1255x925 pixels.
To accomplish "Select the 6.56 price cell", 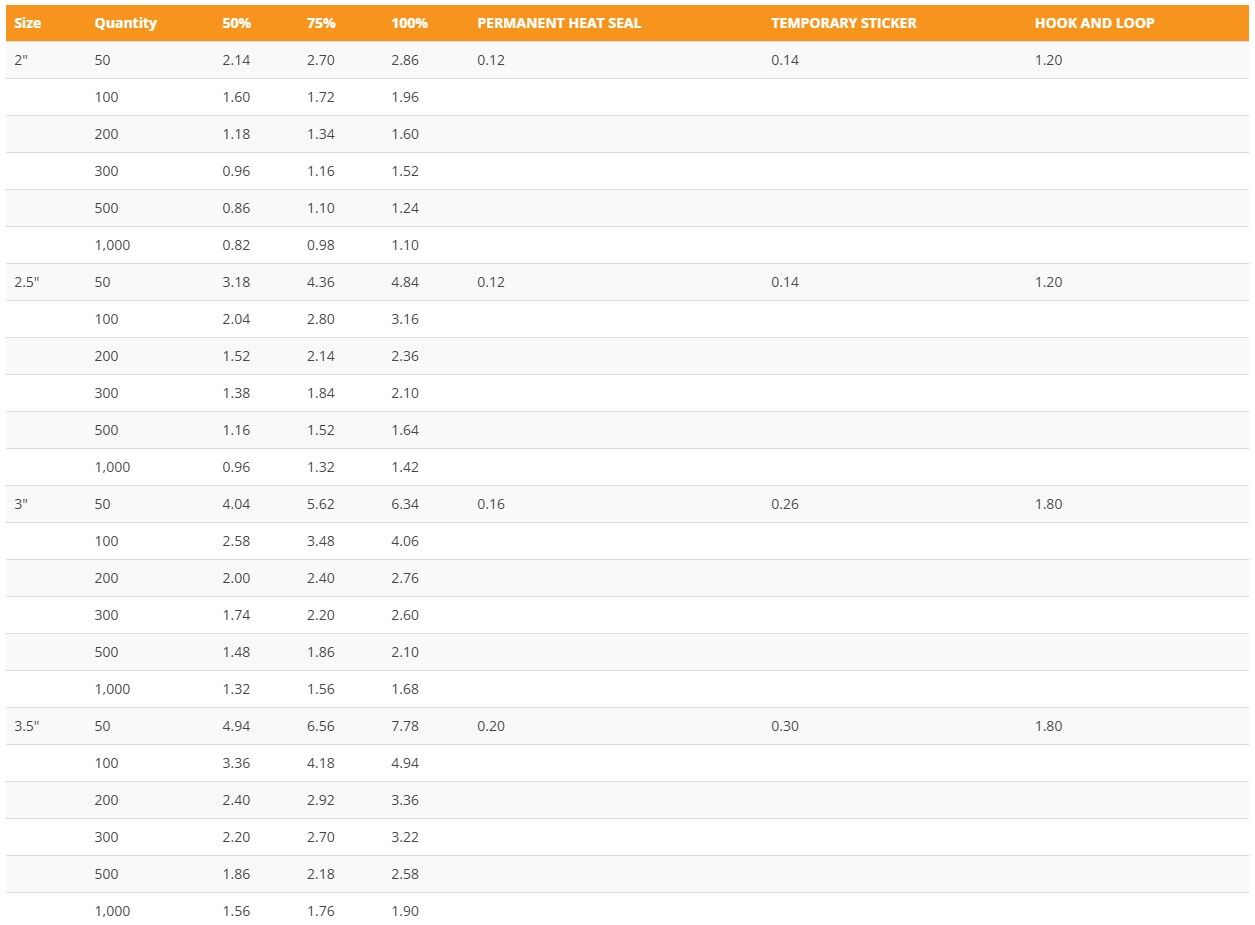I will 321,726.
